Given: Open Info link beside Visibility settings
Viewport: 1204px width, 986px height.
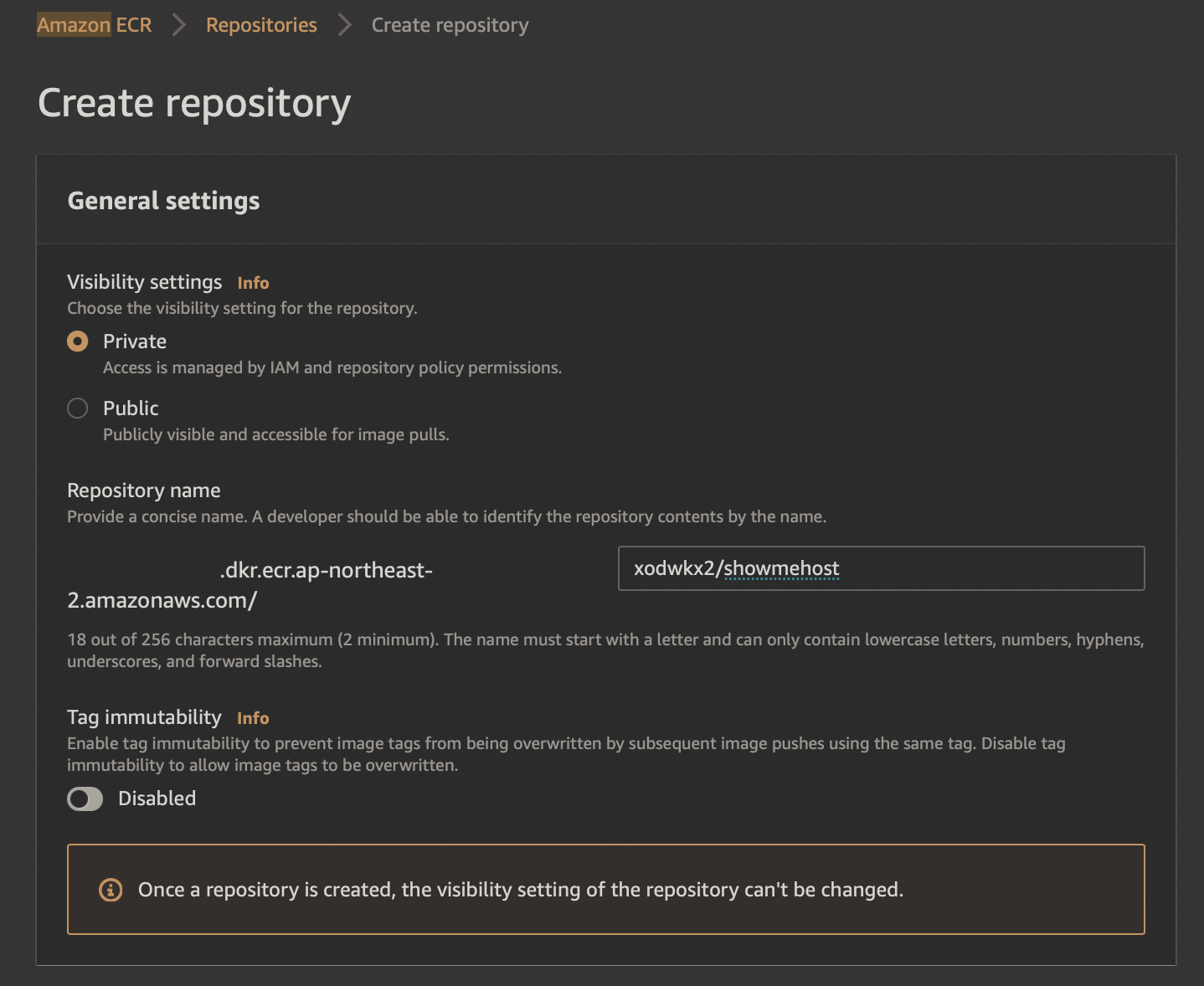Looking at the screenshot, I should (x=253, y=283).
